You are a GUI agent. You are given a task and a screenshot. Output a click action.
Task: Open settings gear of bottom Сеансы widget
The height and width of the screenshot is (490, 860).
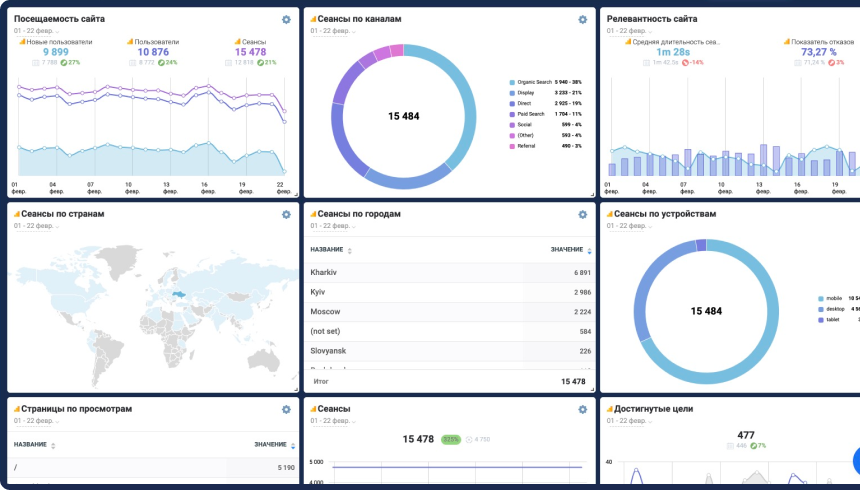(583, 409)
